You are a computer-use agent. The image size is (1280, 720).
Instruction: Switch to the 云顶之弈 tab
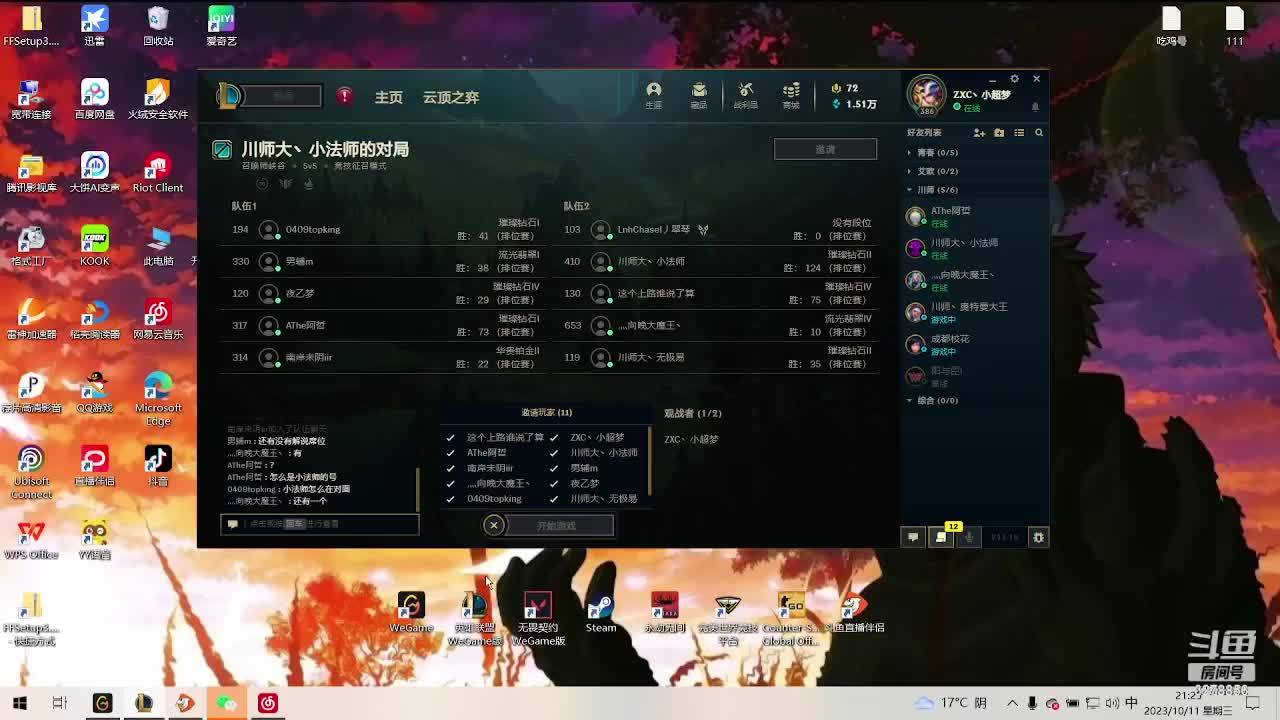click(x=451, y=97)
